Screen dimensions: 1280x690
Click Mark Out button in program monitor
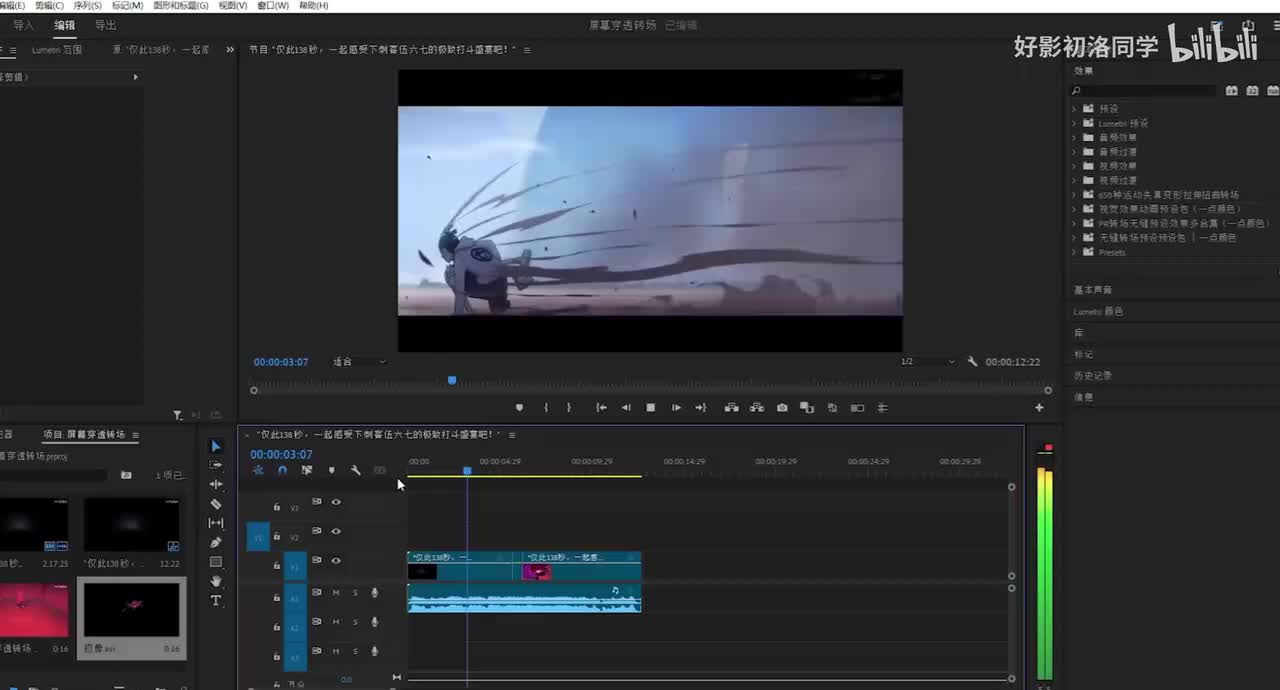click(x=569, y=408)
